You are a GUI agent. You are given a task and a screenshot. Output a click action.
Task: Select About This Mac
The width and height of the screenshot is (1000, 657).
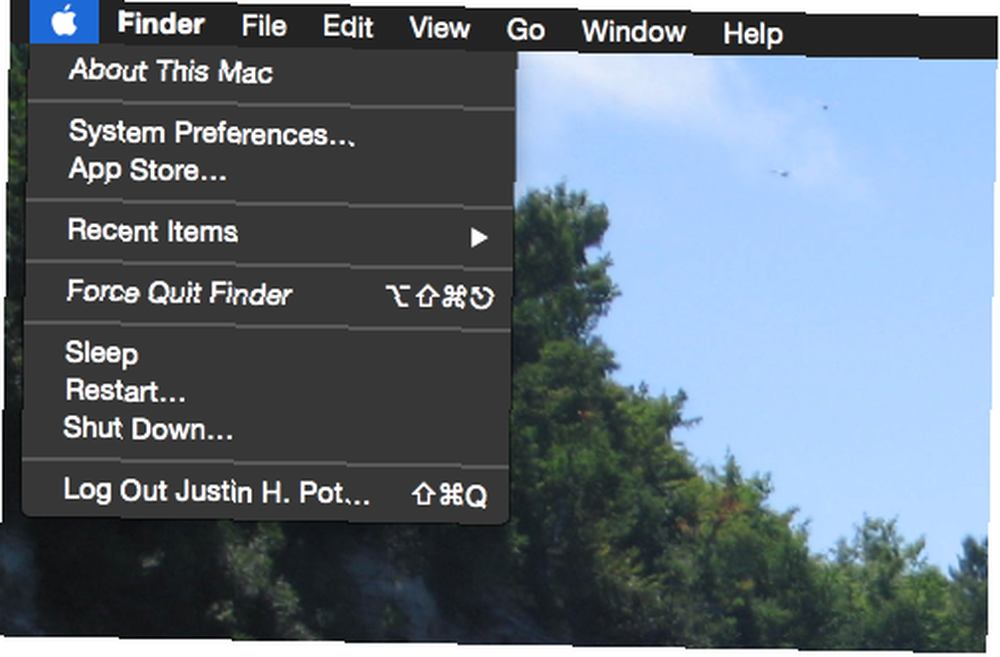coord(171,71)
